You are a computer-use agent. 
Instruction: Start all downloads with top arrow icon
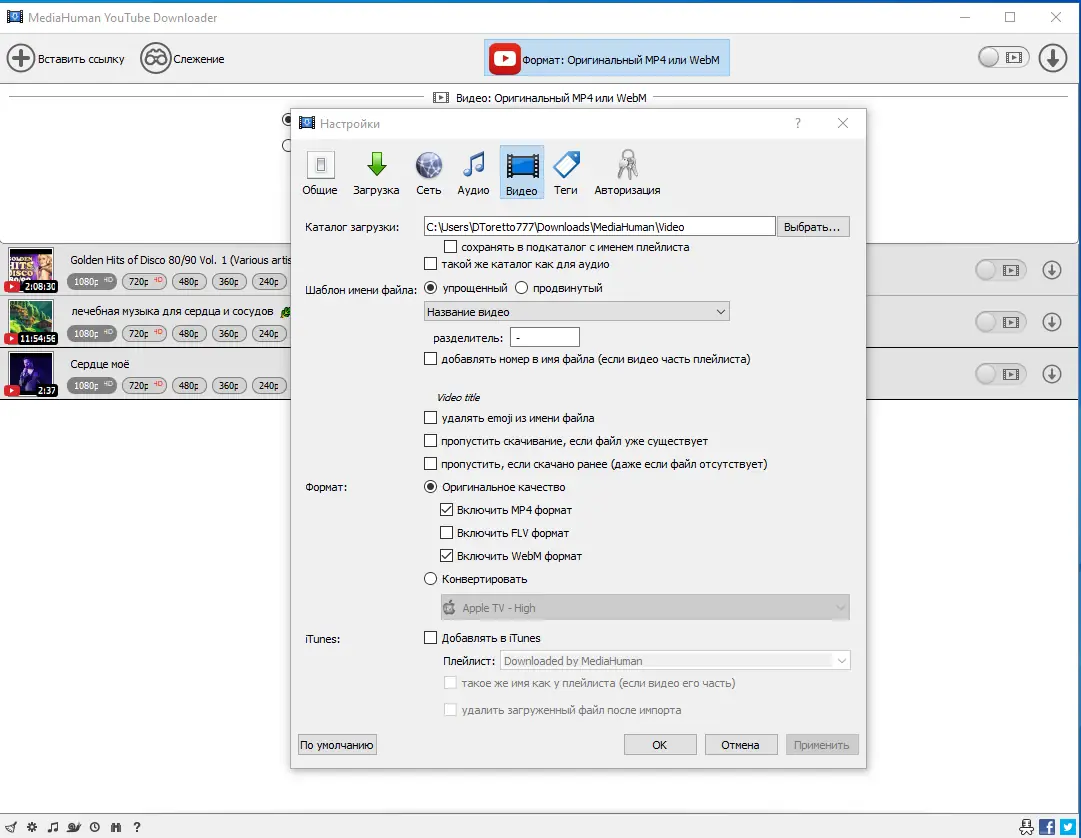click(1053, 58)
